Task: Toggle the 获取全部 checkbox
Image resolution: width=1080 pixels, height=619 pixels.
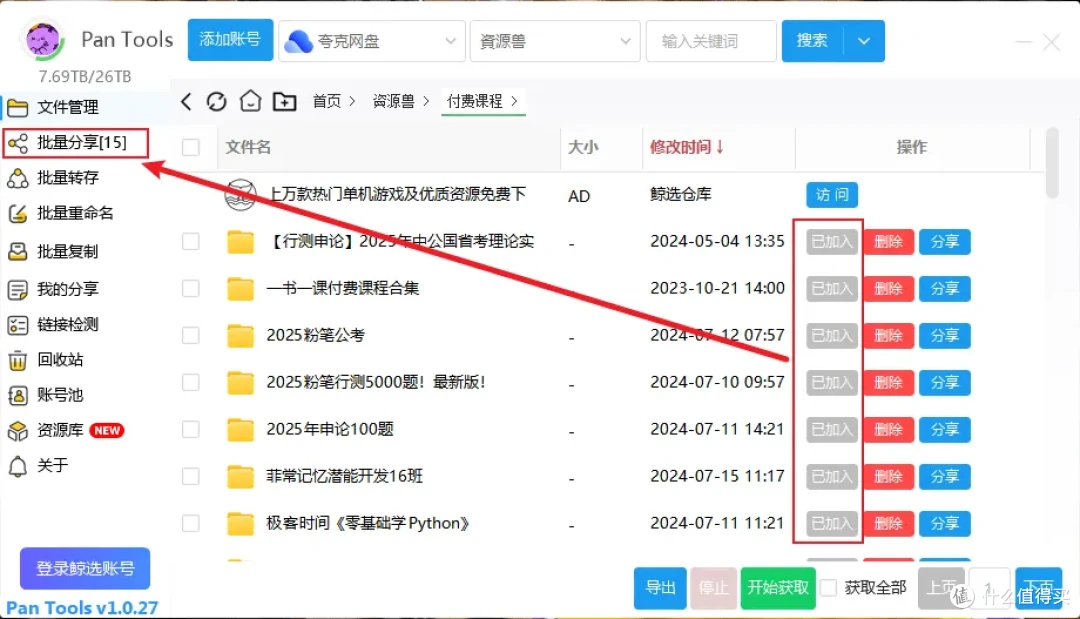Action: [x=829, y=588]
